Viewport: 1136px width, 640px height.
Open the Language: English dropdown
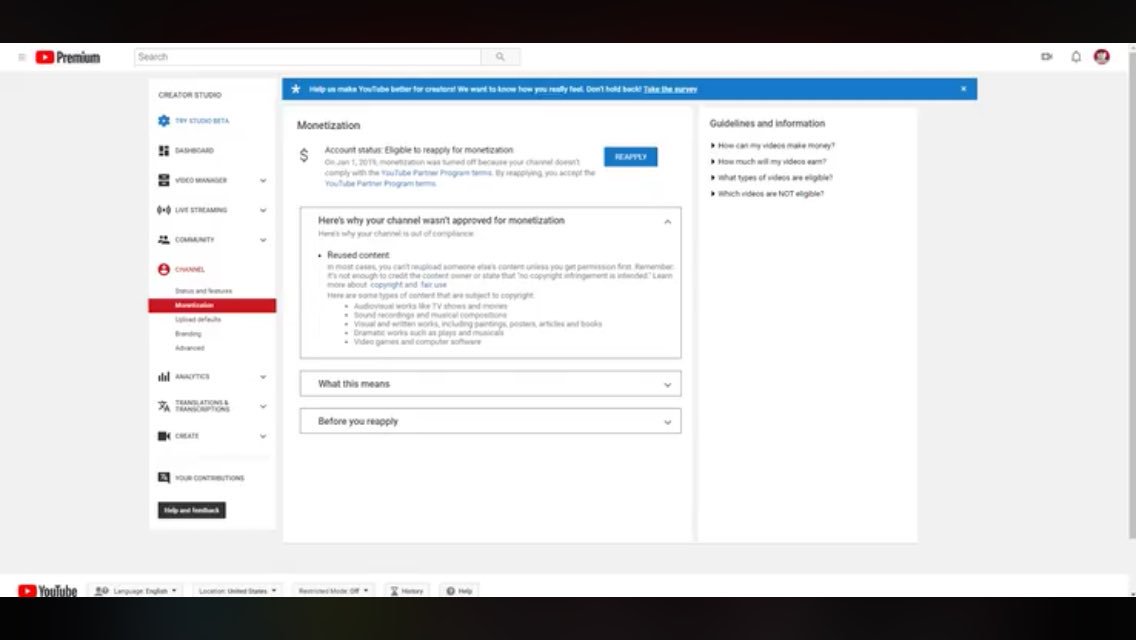coord(136,591)
